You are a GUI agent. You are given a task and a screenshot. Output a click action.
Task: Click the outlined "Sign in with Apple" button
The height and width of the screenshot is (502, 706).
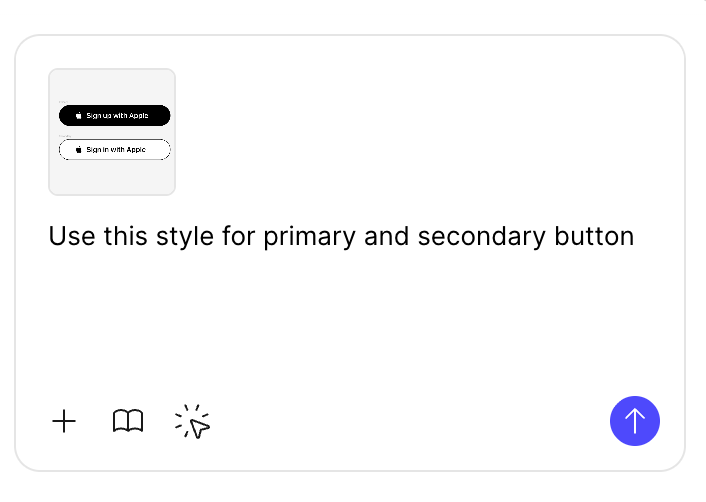(x=114, y=150)
